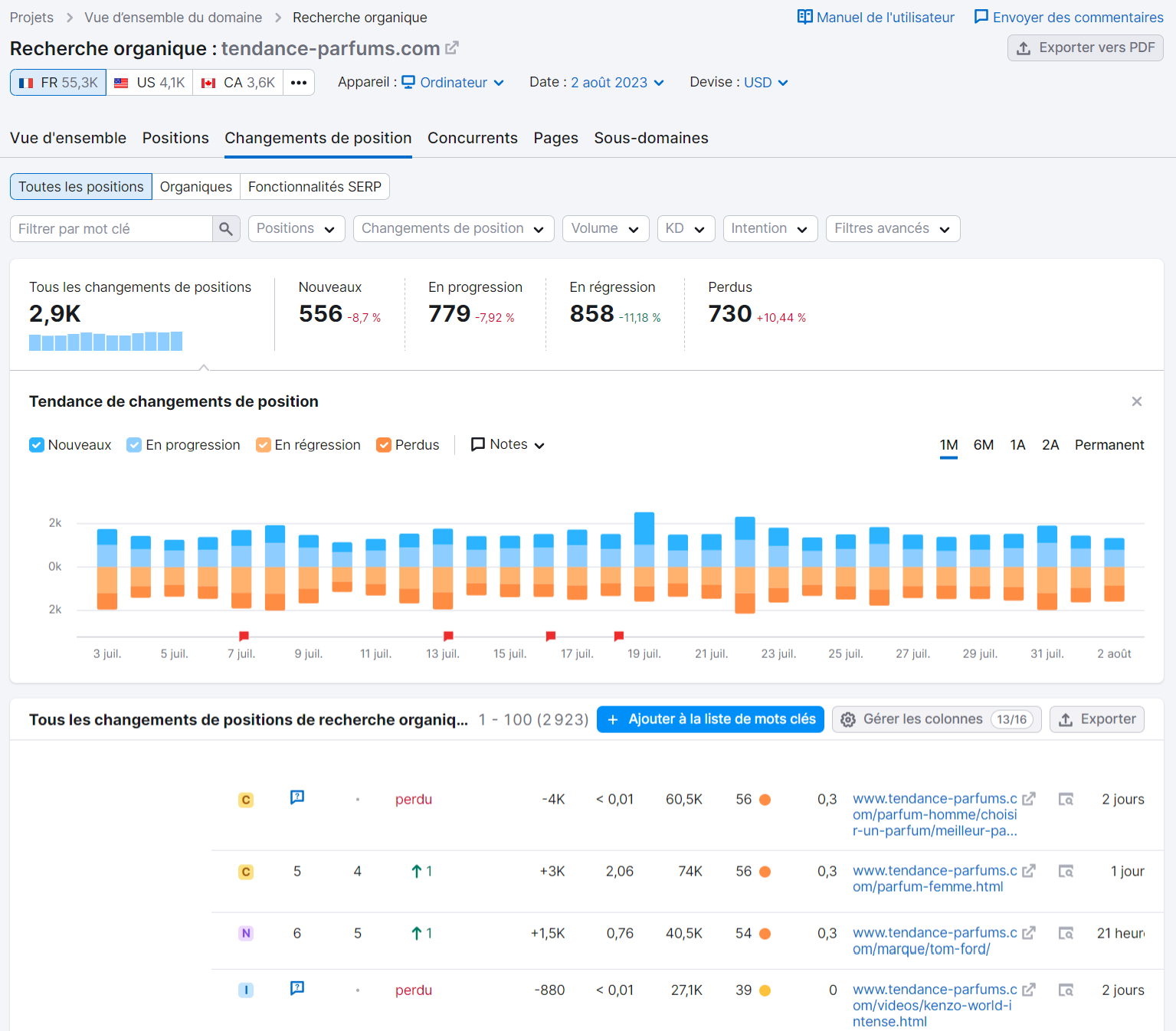Open external link icon for kenzo-world-intense URL
The height and width of the screenshot is (1031, 1176).
tap(1029, 989)
